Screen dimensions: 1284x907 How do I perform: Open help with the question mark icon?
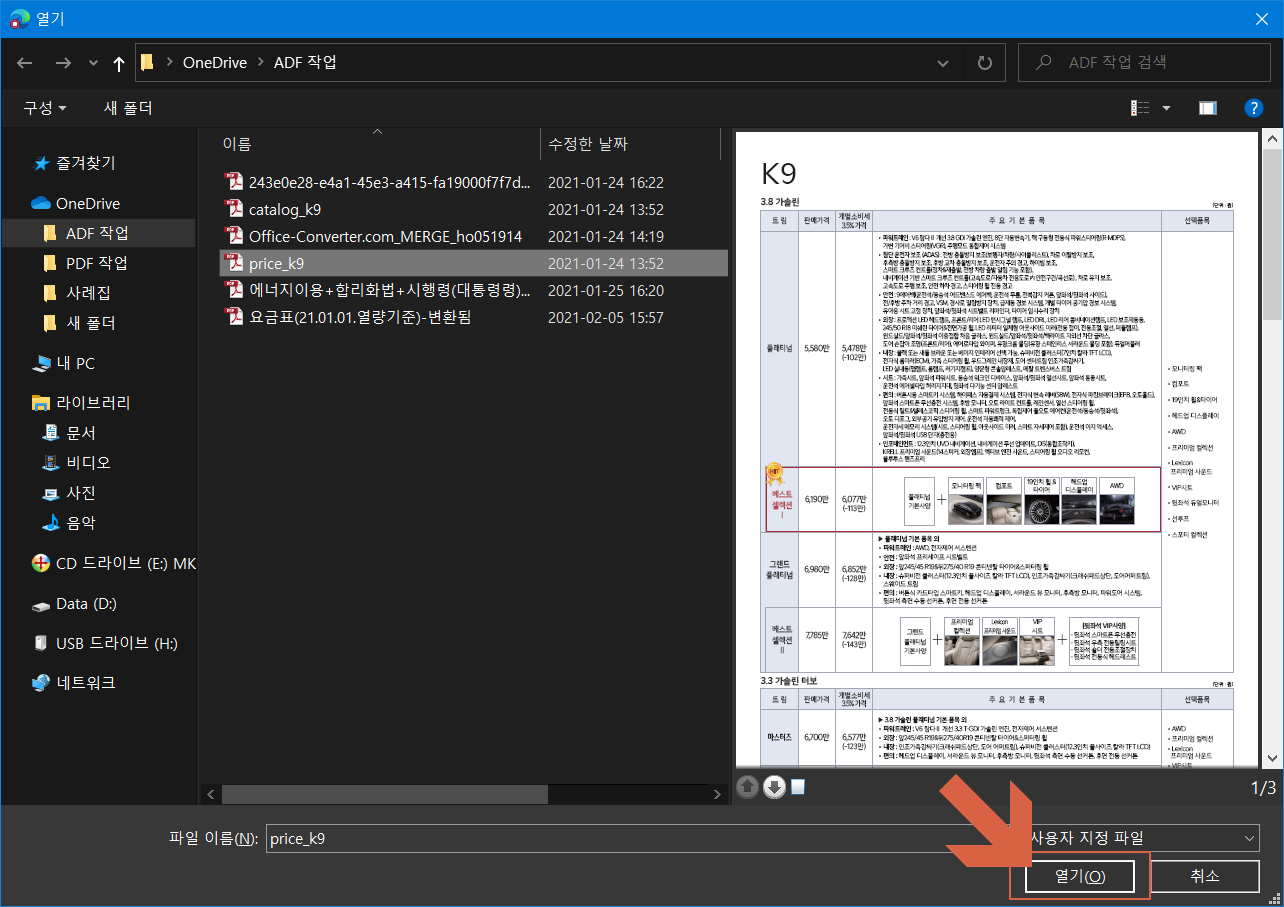click(x=1253, y=107)
